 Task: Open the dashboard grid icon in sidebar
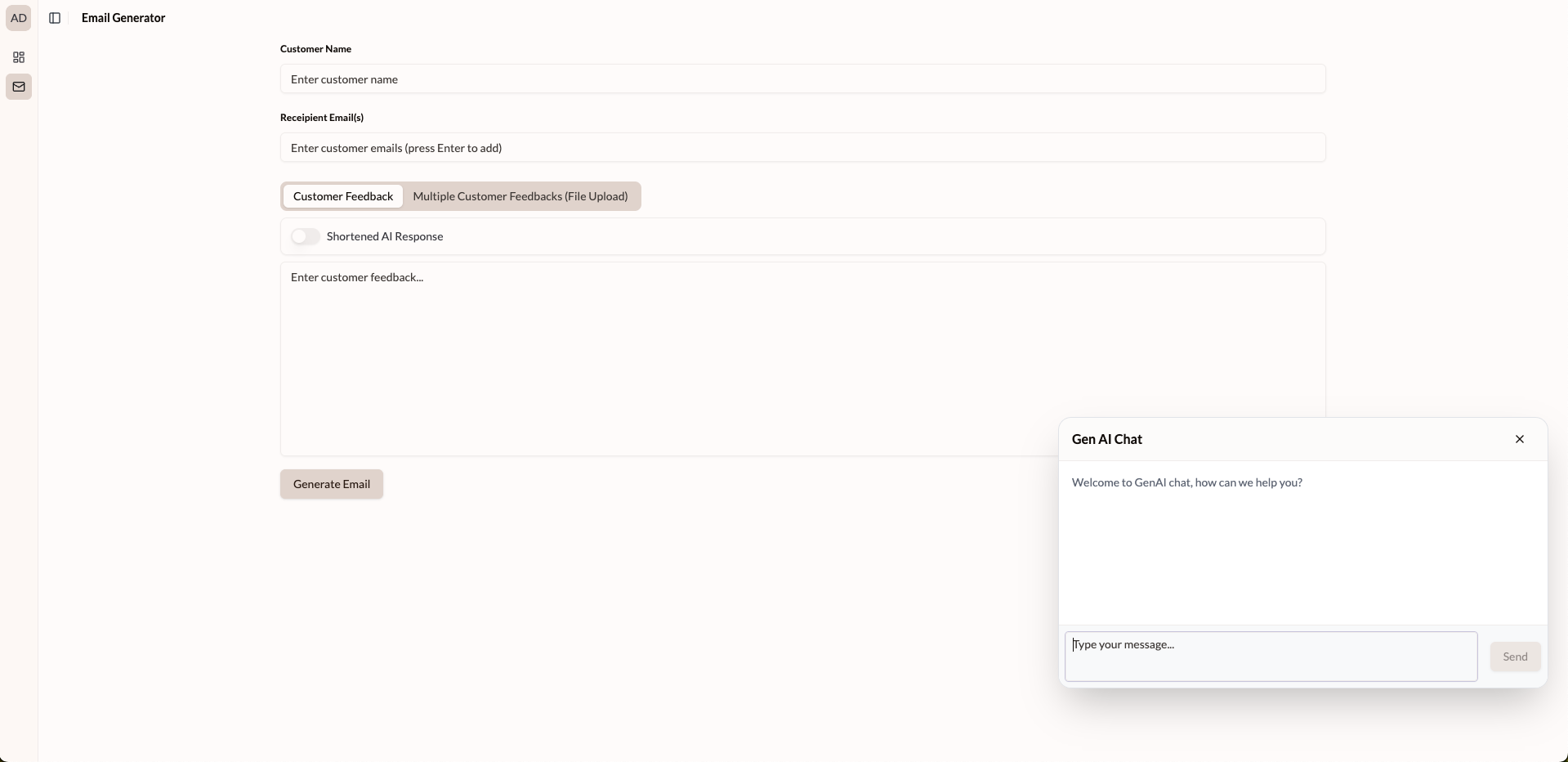(19, 57)
